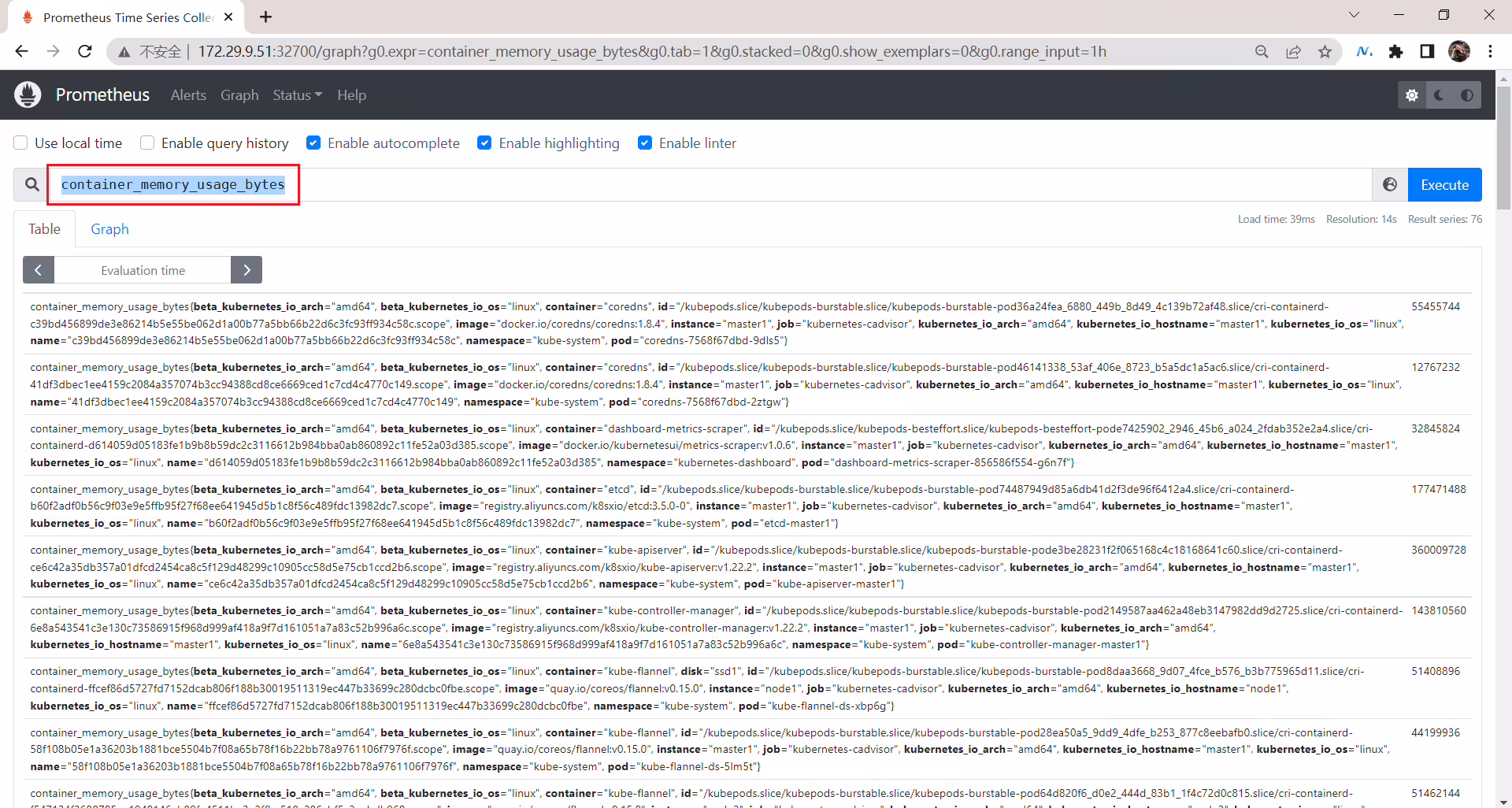The image size is (1512, 808).
Task: Switch to the Table tab
Action: 44,229
